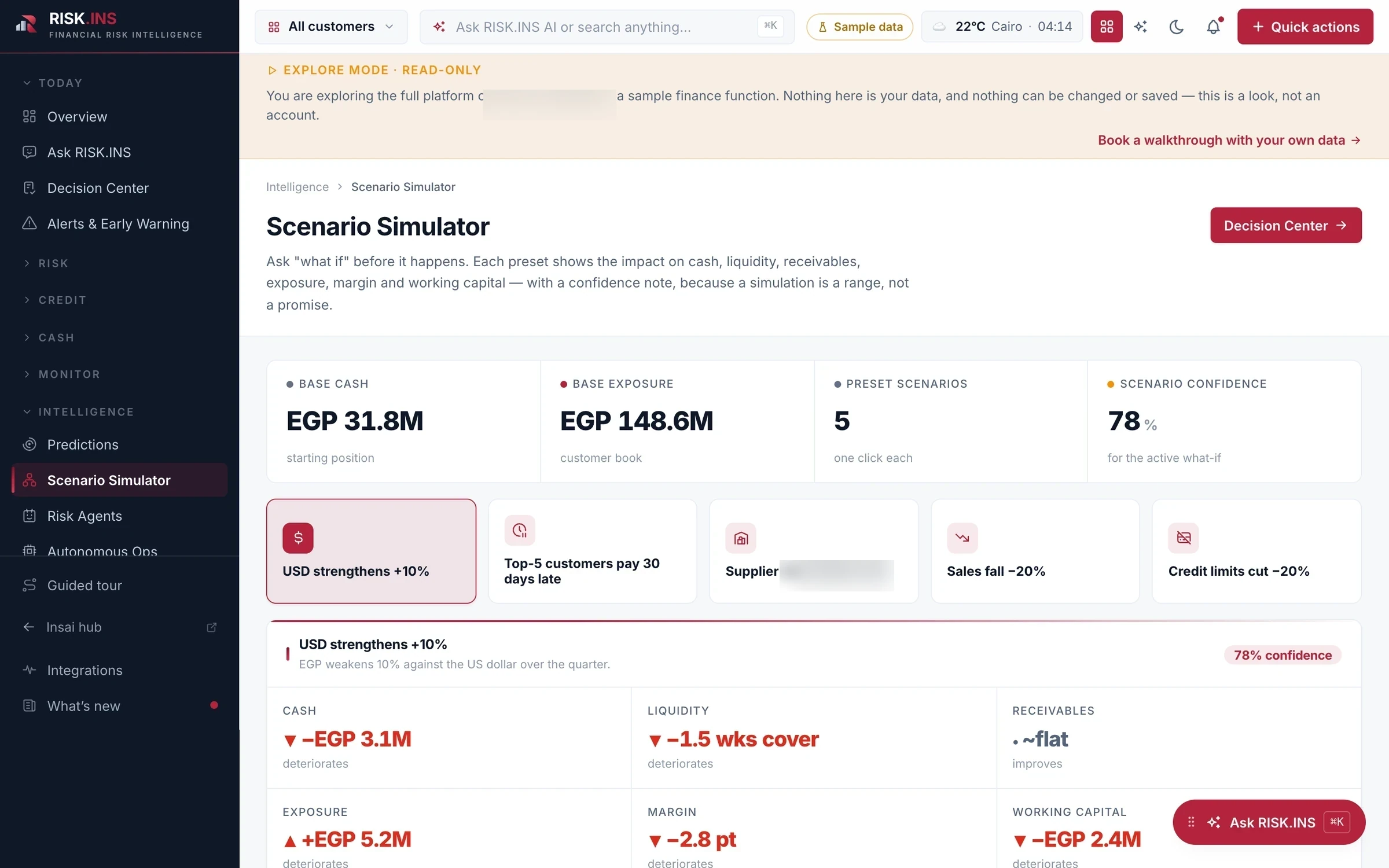
Task: Toggle dark mode moon icon
Action: 1176,27
